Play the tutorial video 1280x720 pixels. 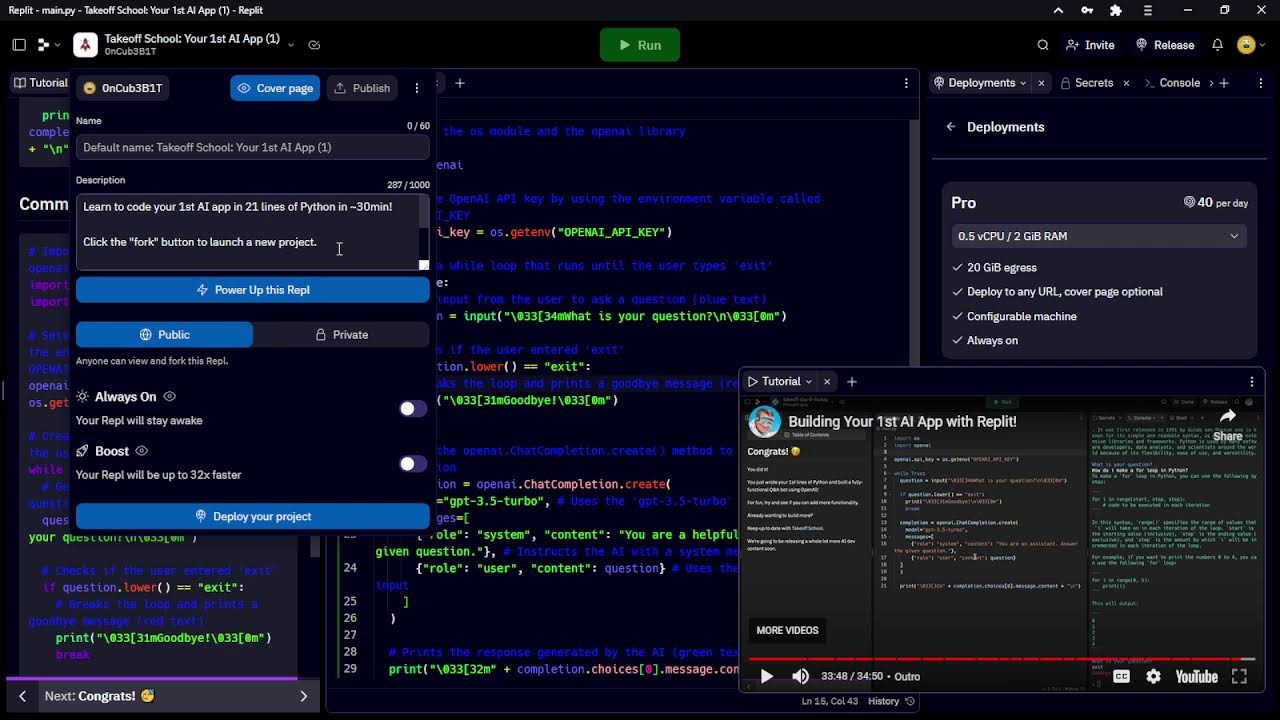coord(767,677)
